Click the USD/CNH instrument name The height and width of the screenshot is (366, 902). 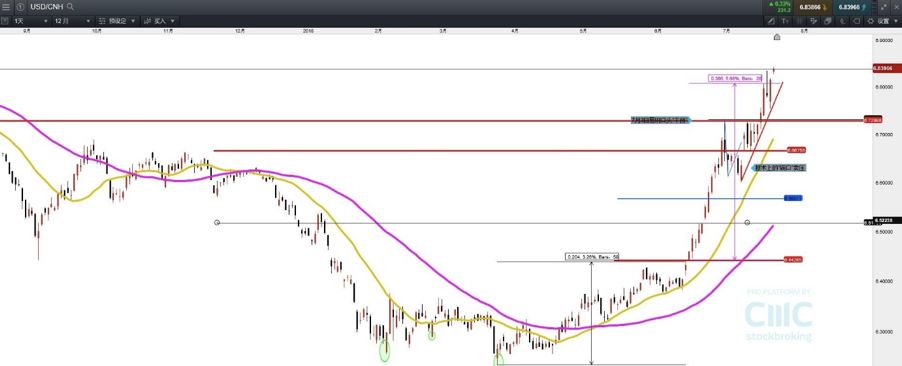47,7
